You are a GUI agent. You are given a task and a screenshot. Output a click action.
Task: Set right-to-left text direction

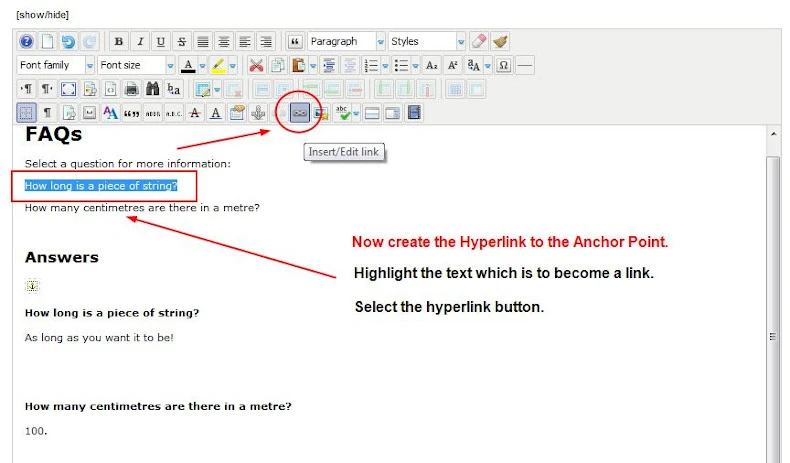click(47, 90)
